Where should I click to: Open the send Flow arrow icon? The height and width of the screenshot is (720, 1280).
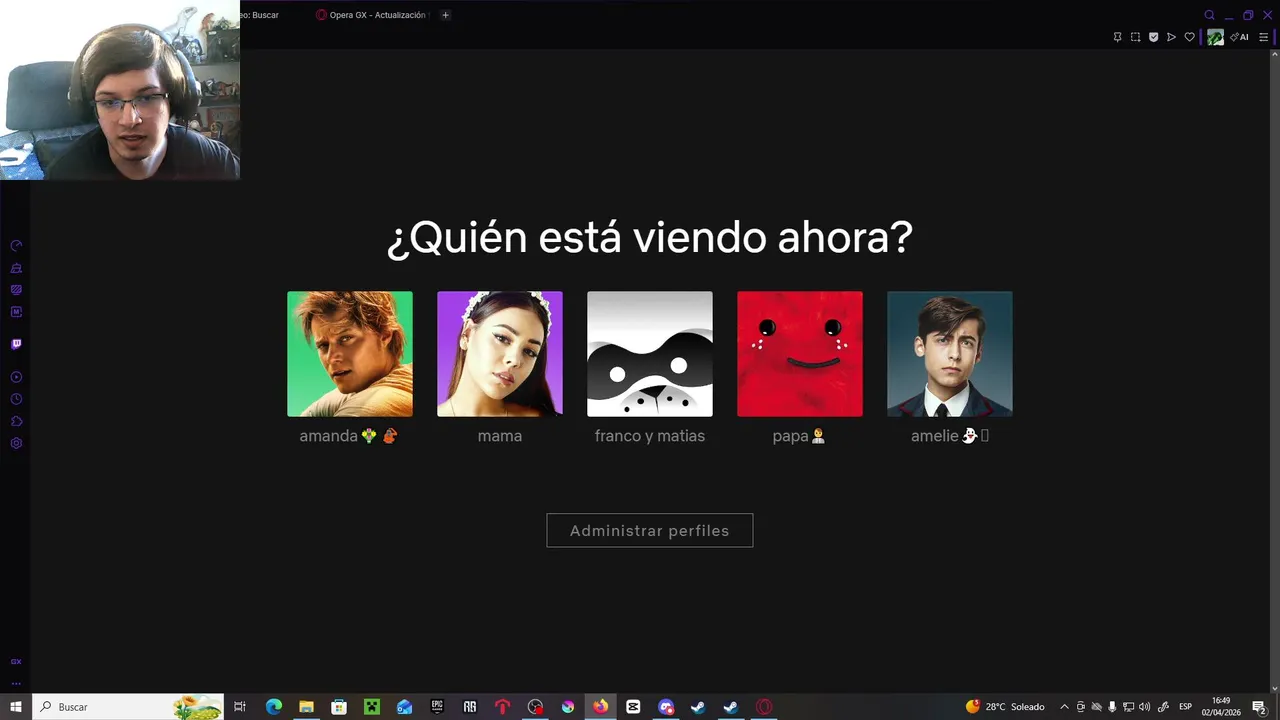[x=1171, y=37]
